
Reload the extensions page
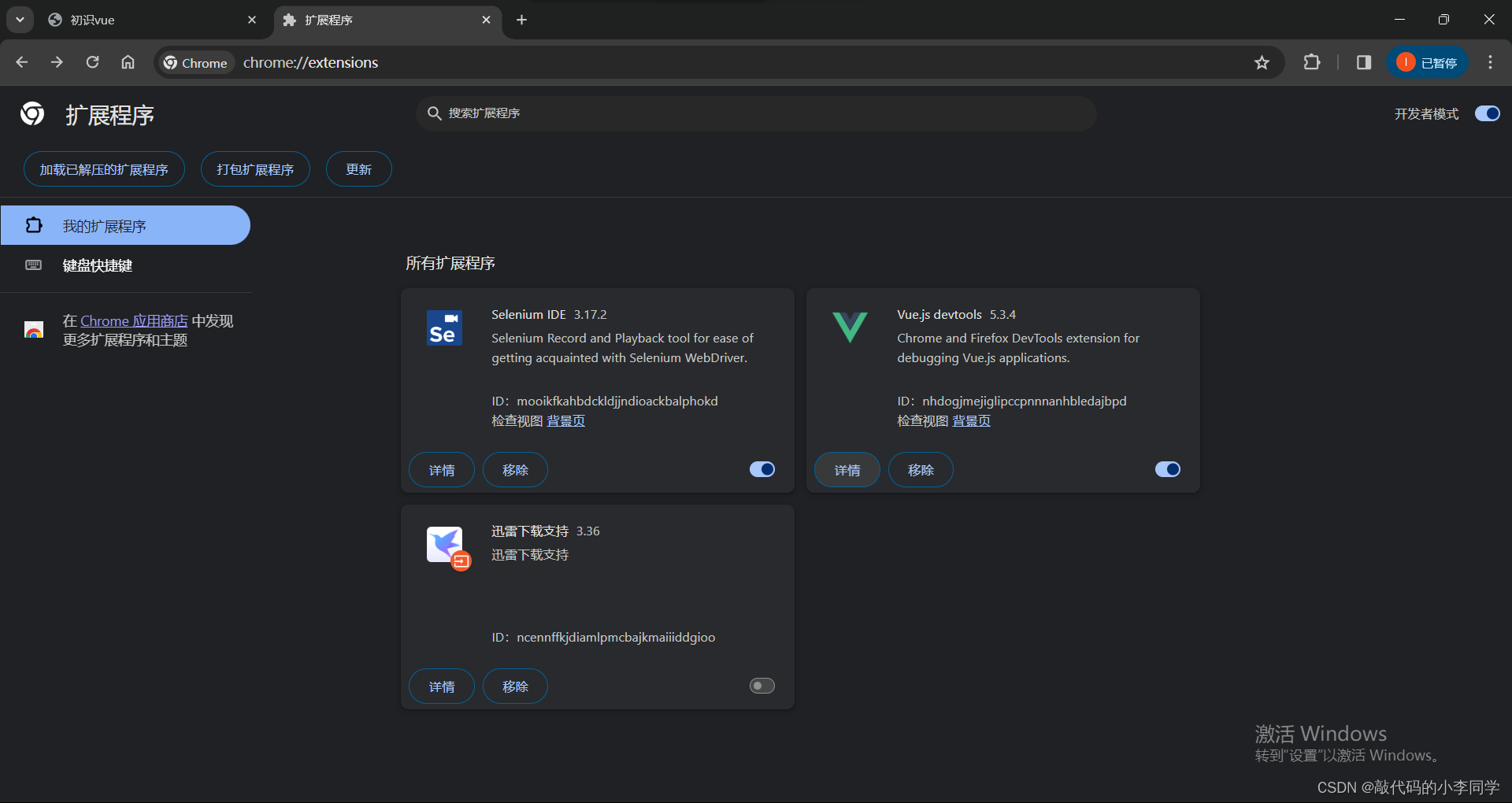tap(92, 62)
